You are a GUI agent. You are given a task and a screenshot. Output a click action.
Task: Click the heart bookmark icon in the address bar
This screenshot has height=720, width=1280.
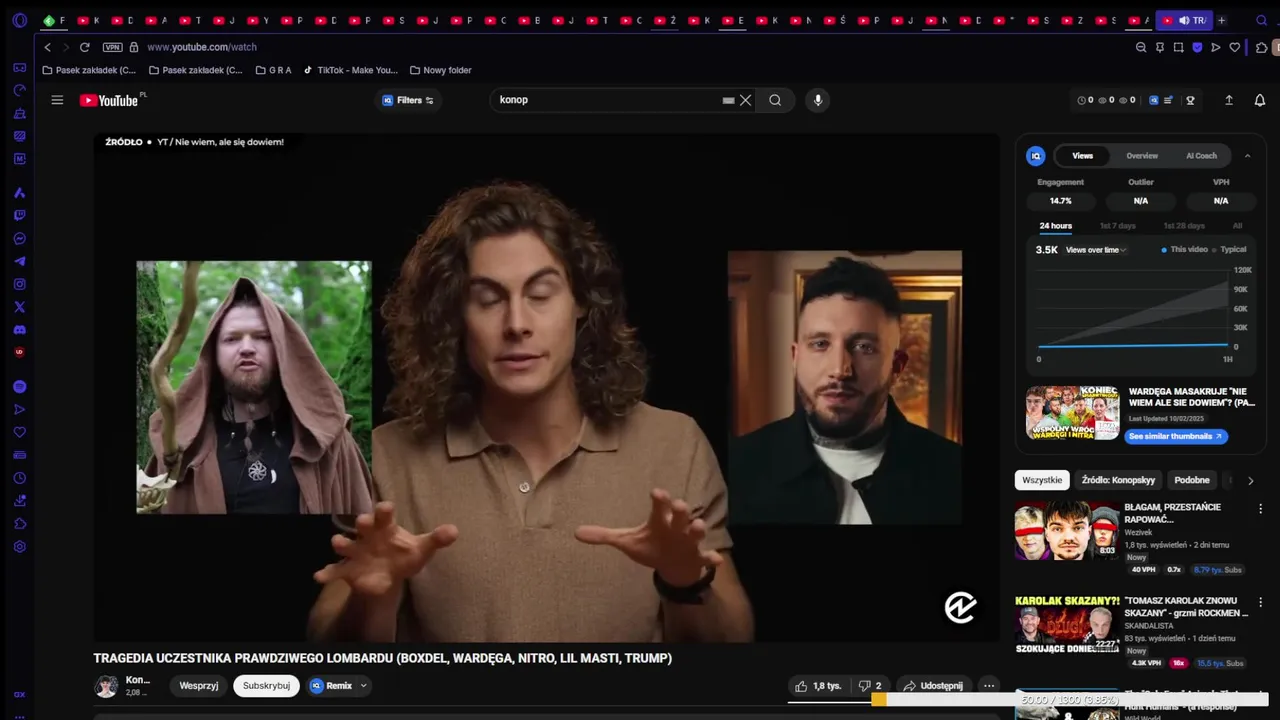tap(1235, 47)
